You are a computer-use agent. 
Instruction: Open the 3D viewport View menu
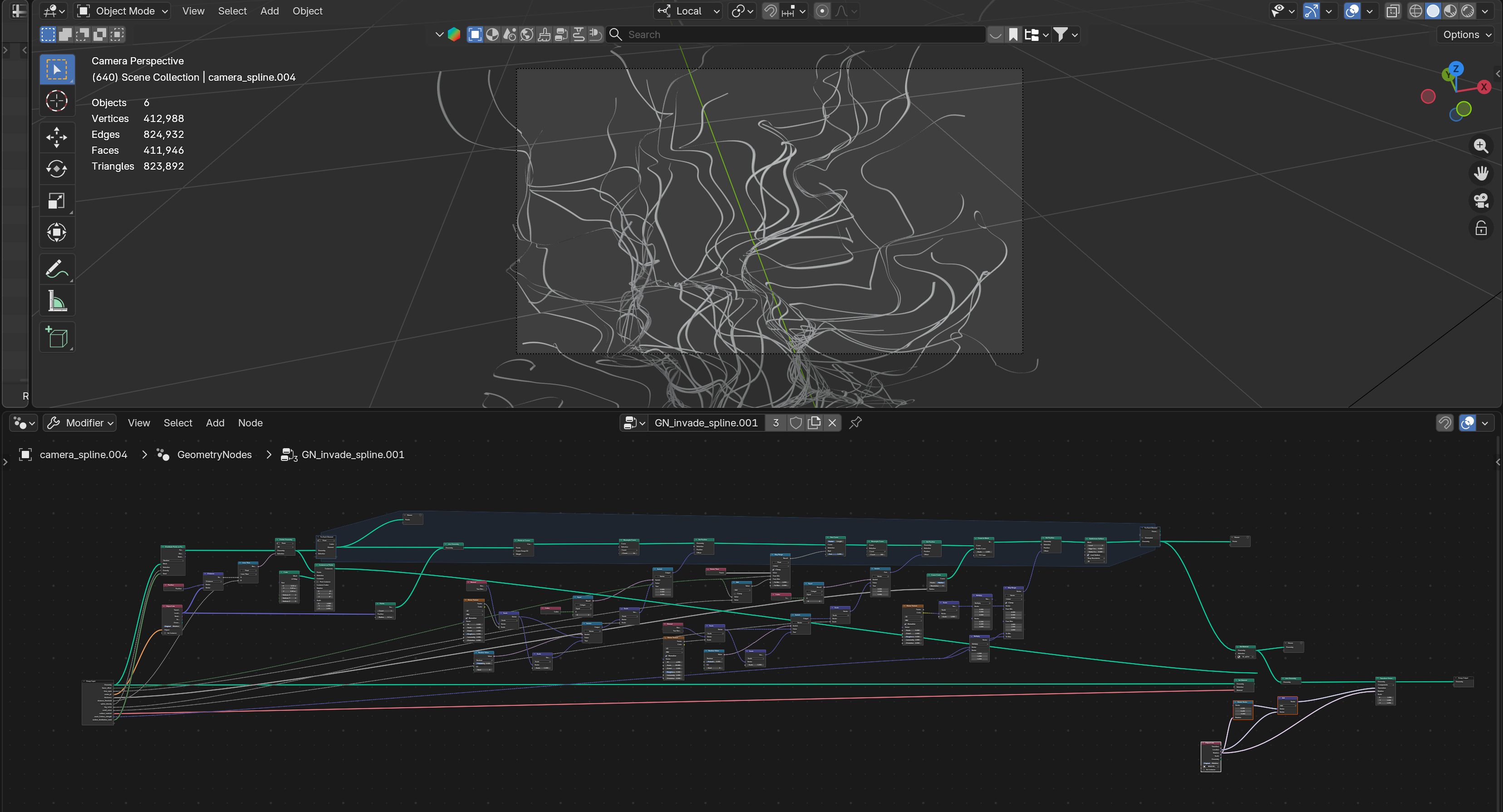coord(193,10)
